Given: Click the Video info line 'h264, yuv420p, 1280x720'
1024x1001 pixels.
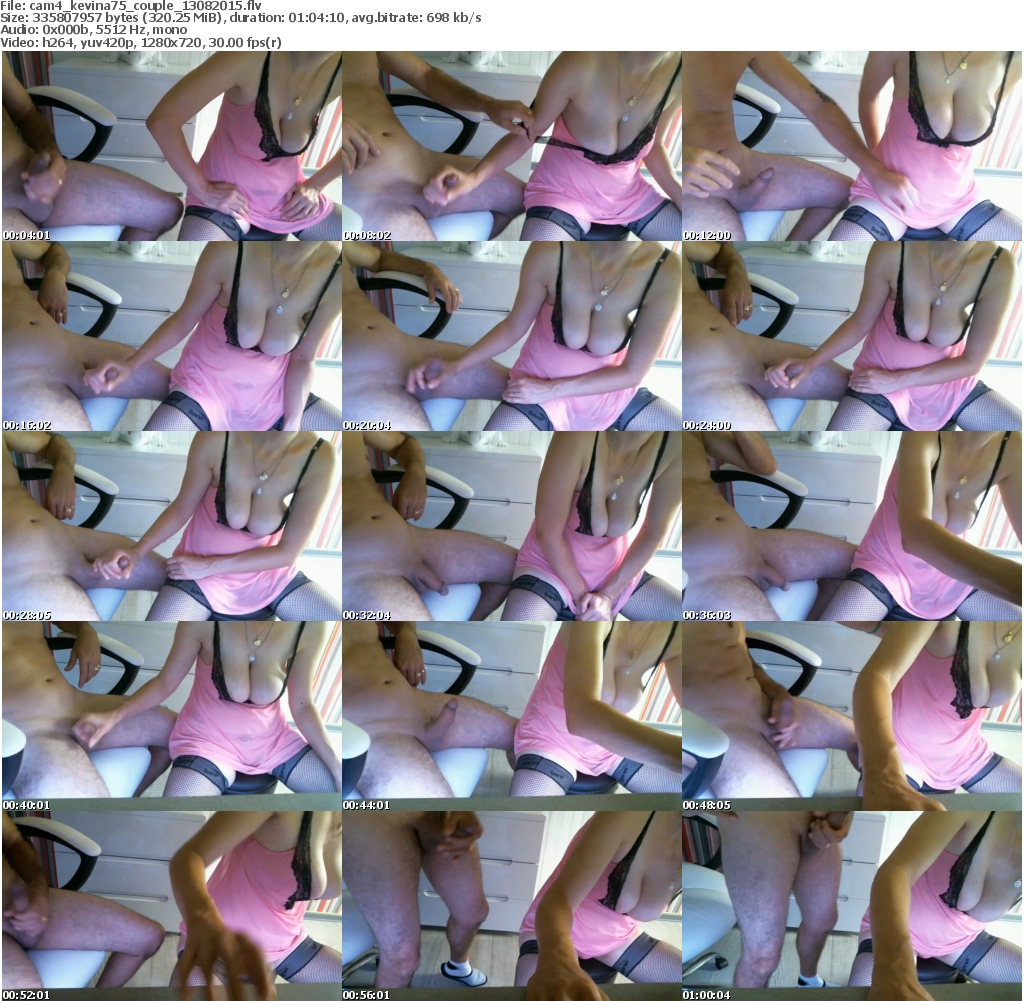Looking at the screenshot, I should click(141, 42).
